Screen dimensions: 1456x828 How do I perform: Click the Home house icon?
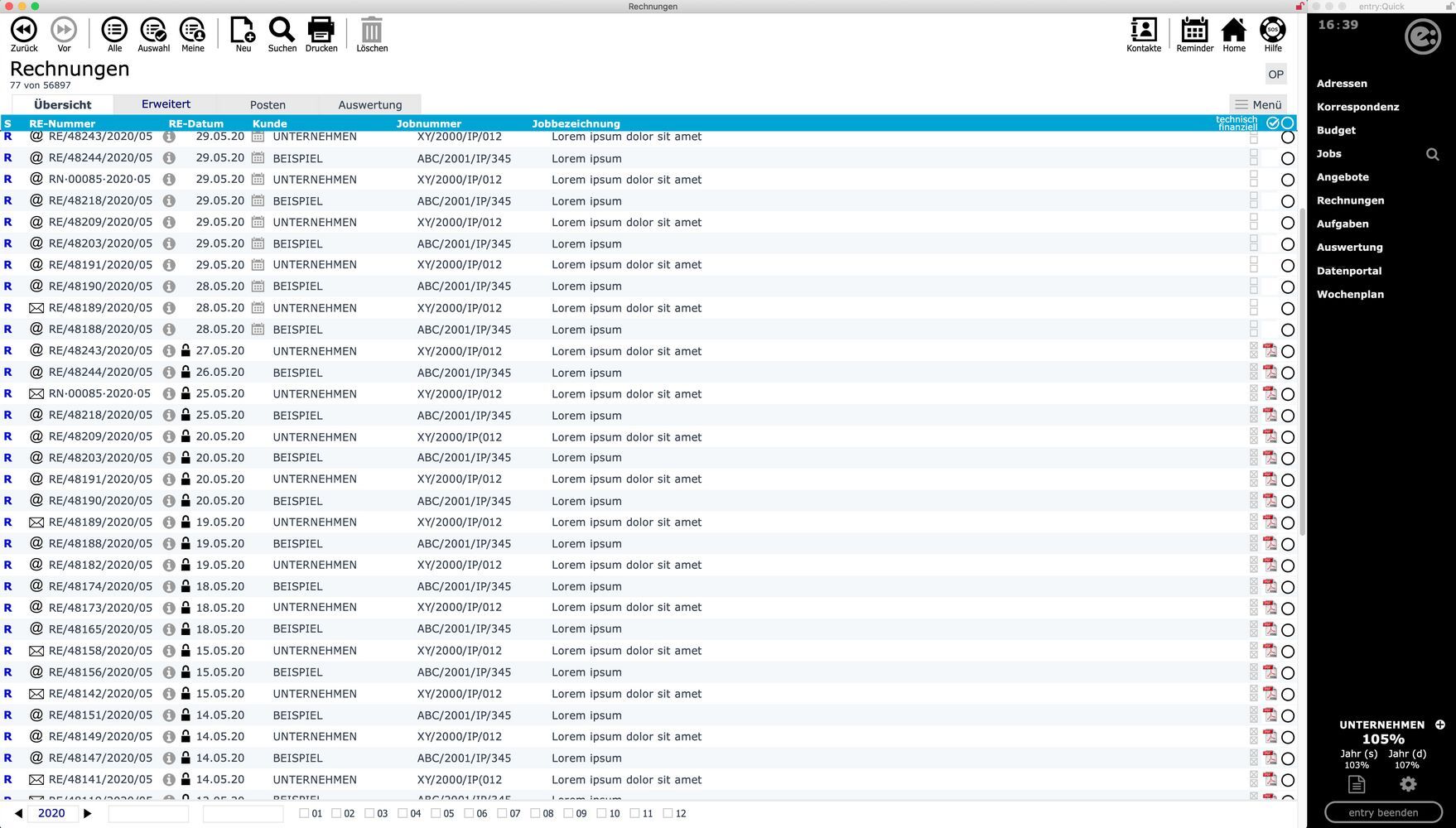[x=1233, y=31]
